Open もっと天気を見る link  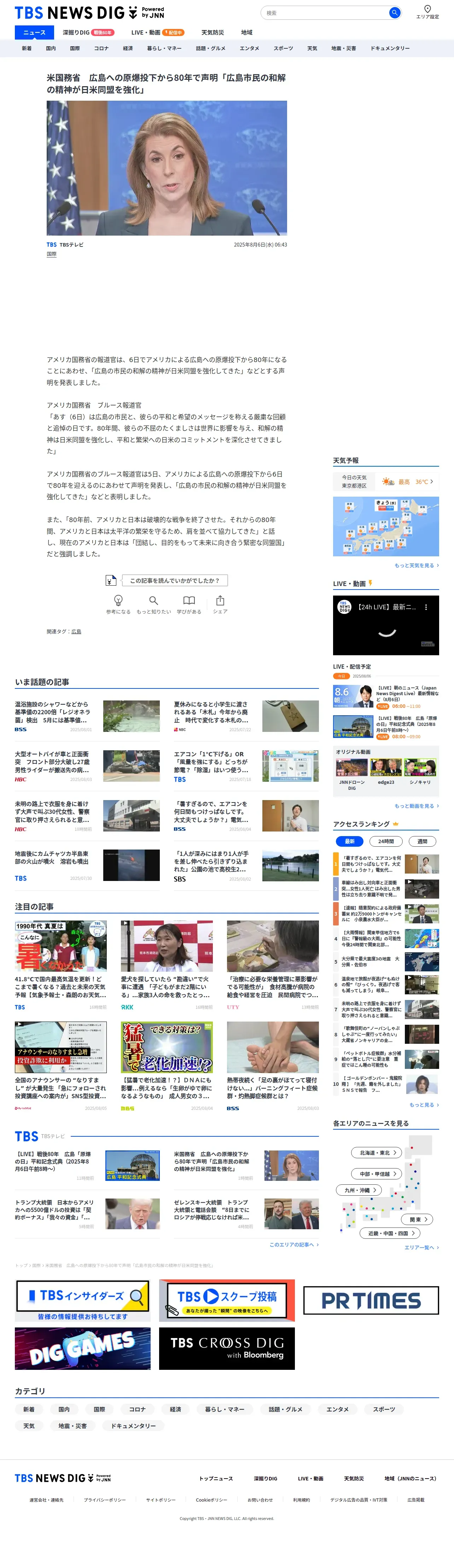(x=416, y=566)
